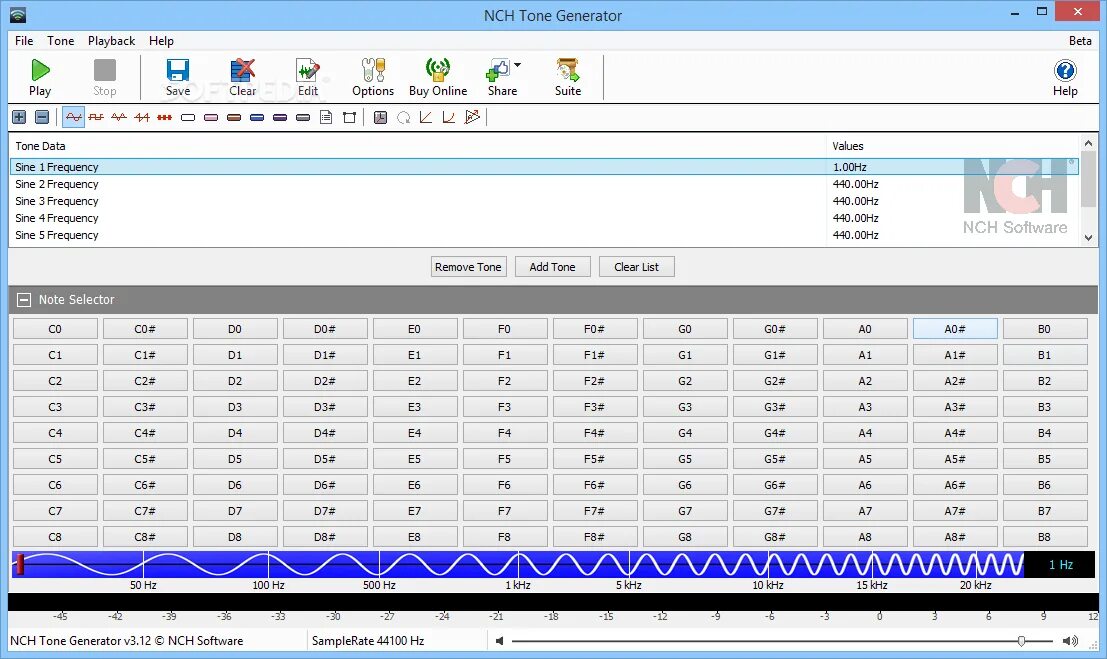Click the curved log sweep icon
Screen dimensions: 1107x659
448,117
